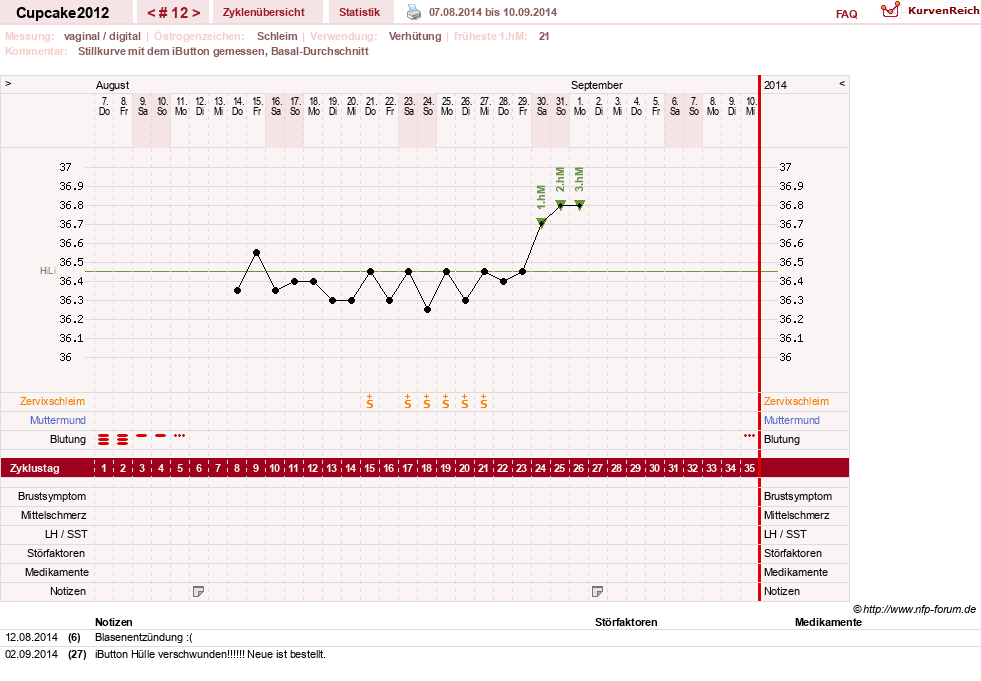Click the Zervixschleim label on the right
Screen dimensions: 981x681
pyautogui.click(x=796, y=401)
